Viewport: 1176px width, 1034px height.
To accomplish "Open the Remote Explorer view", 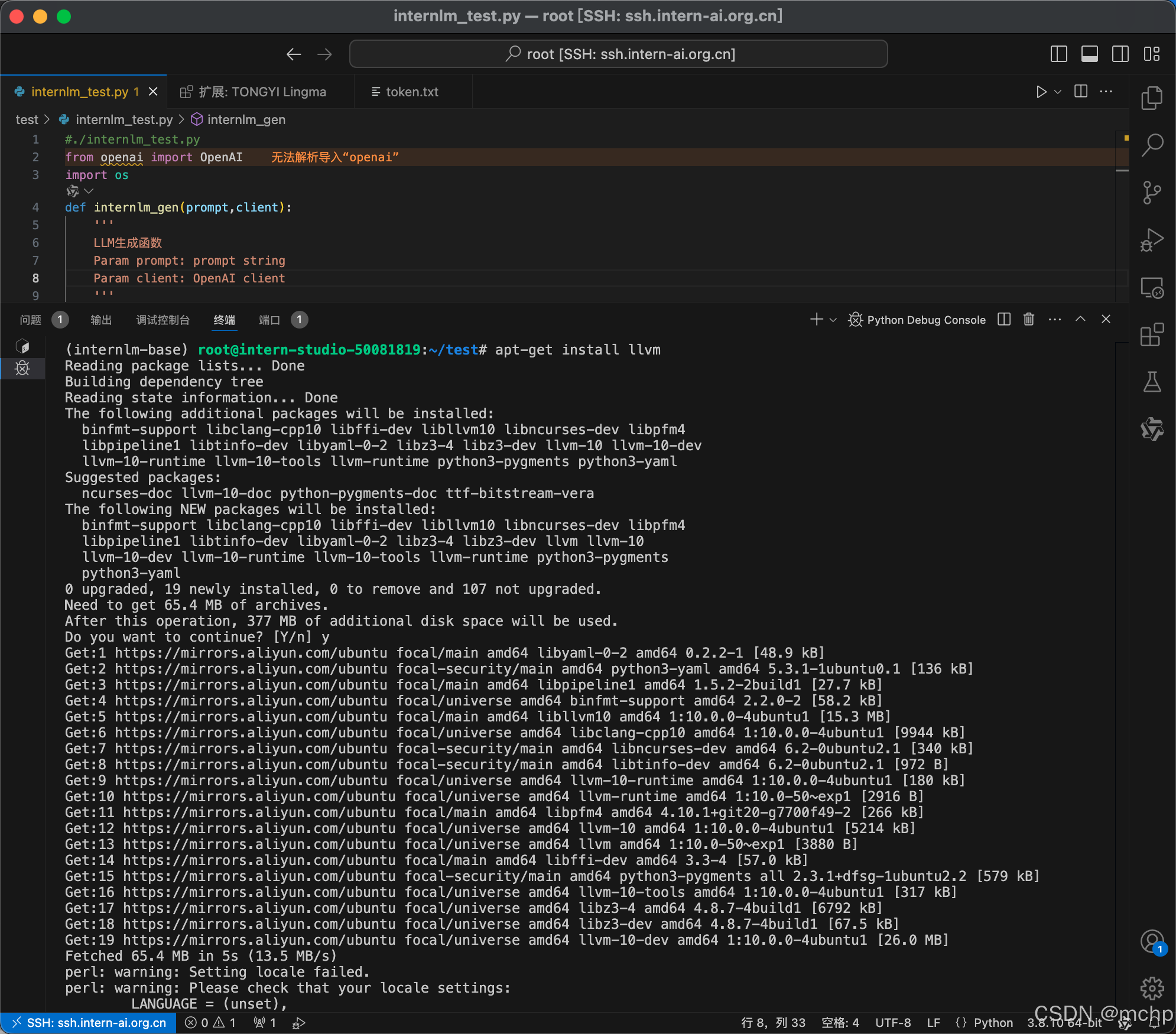I will coord(1151,288).
